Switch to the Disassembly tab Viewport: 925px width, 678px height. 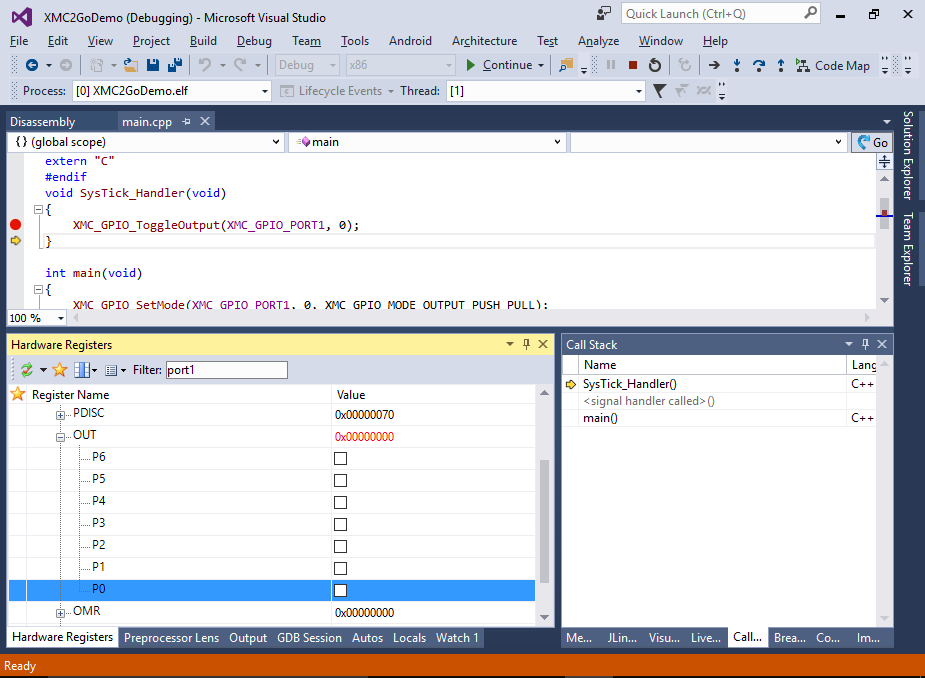42,122
